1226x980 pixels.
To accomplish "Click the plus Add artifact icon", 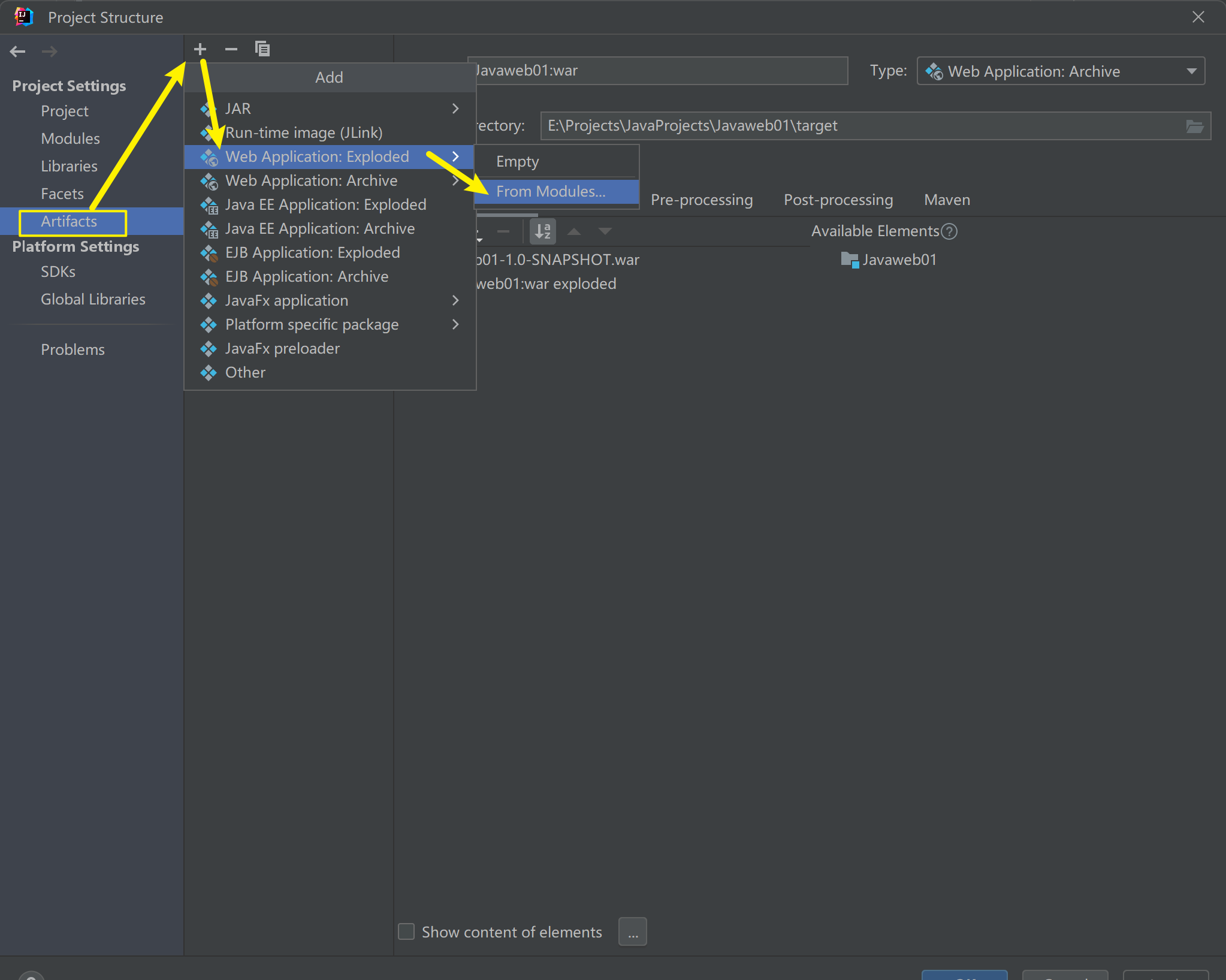I will [x=200, y=49].
